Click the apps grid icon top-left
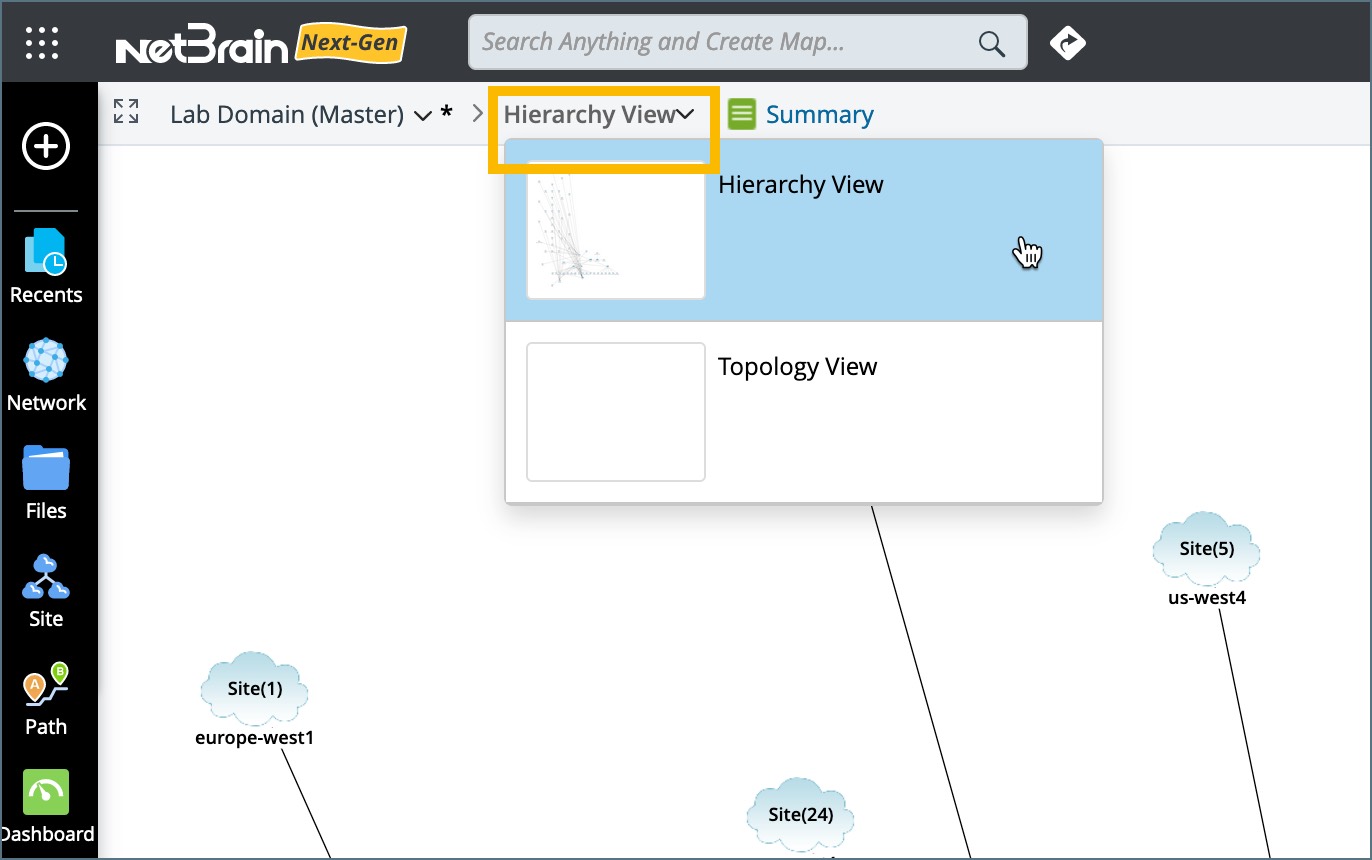Screen dimensions: 1372x860 pyautogui.click(x=41, y=42)
